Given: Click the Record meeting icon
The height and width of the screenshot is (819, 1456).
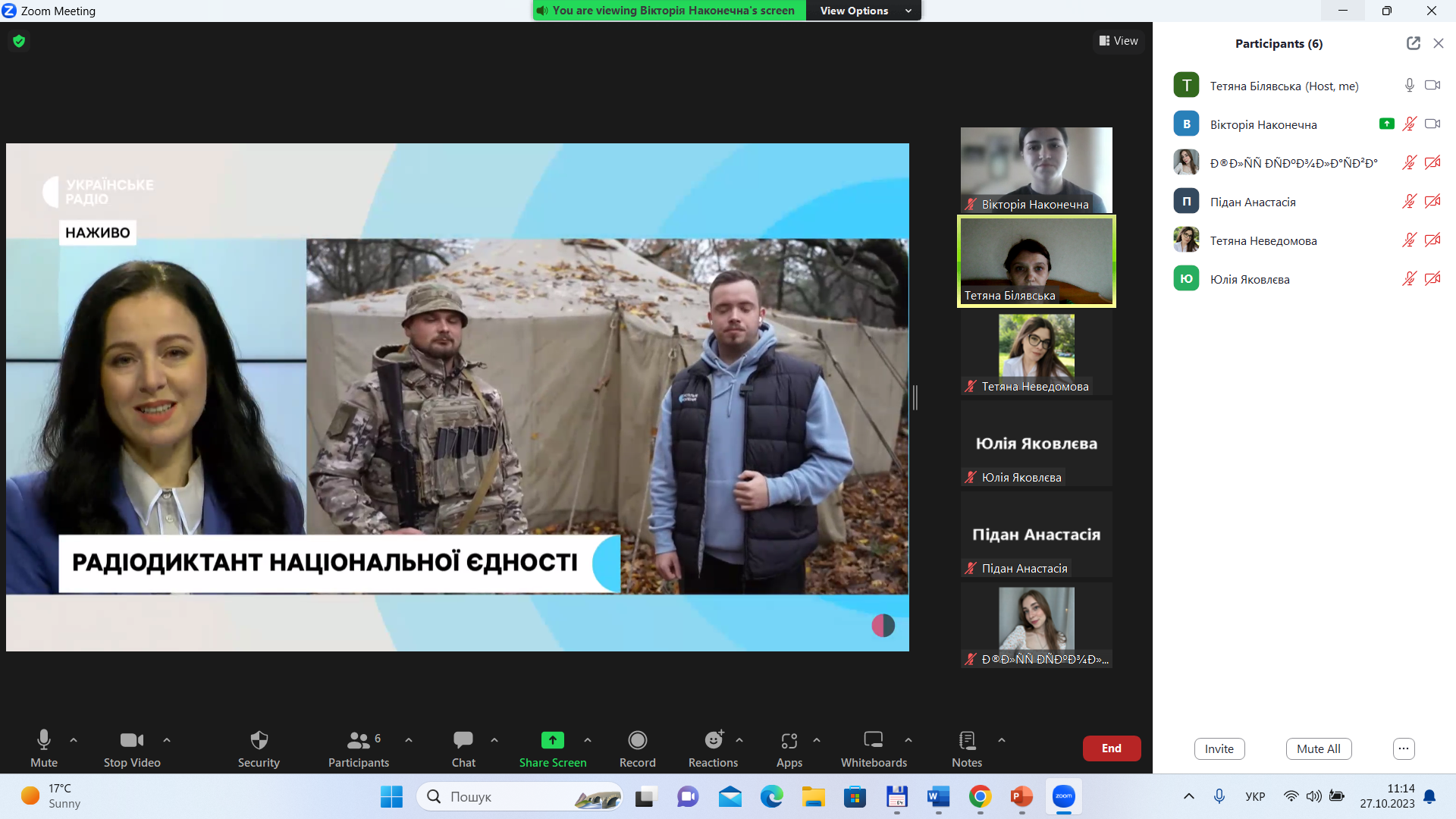Looking at the screenshot, I should (637, 740).
